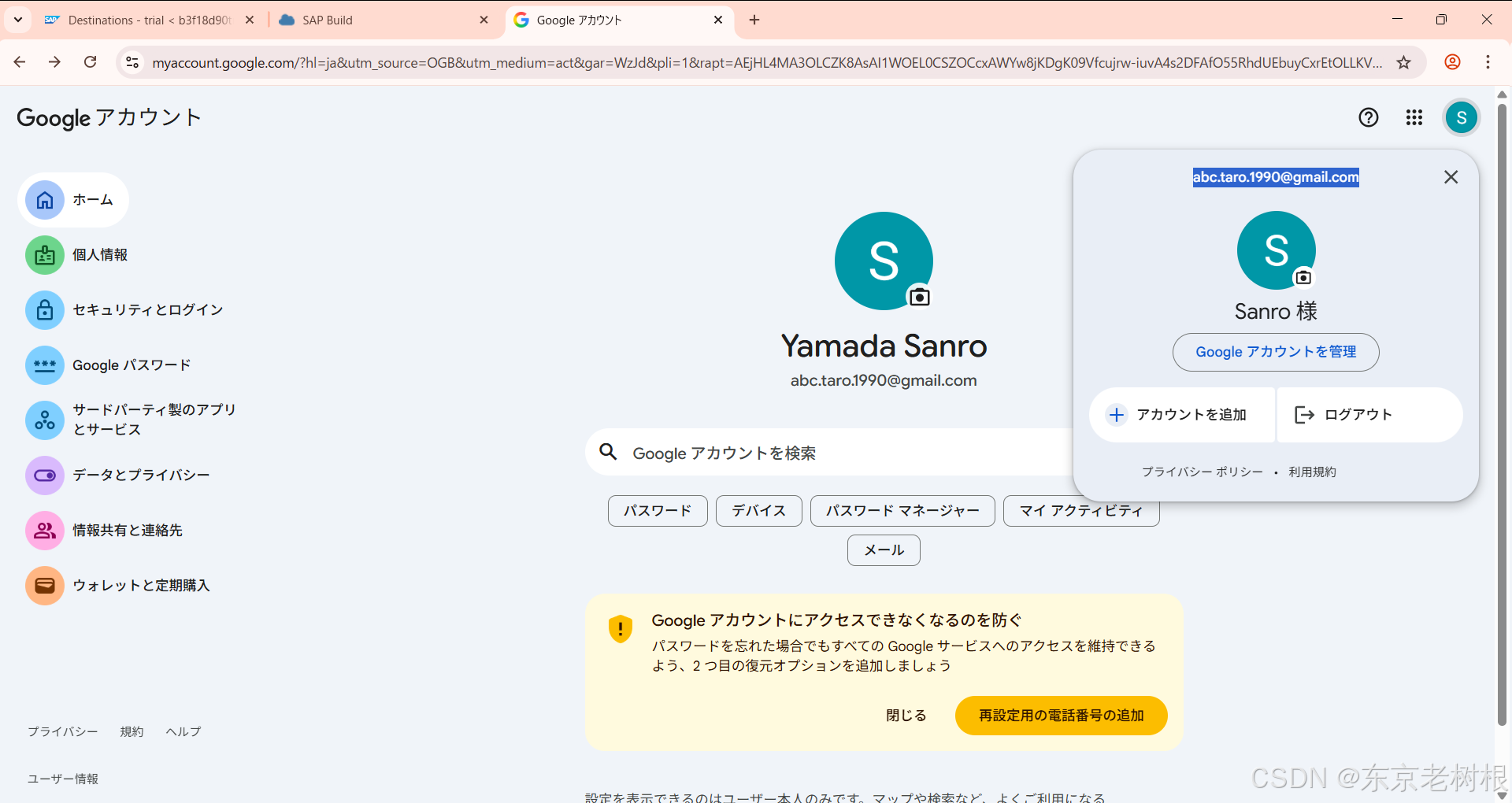The height and width of the screenshot is (803, 1512).
Task: Click the page vertical scrollbar
Action: pos(1502,416)
